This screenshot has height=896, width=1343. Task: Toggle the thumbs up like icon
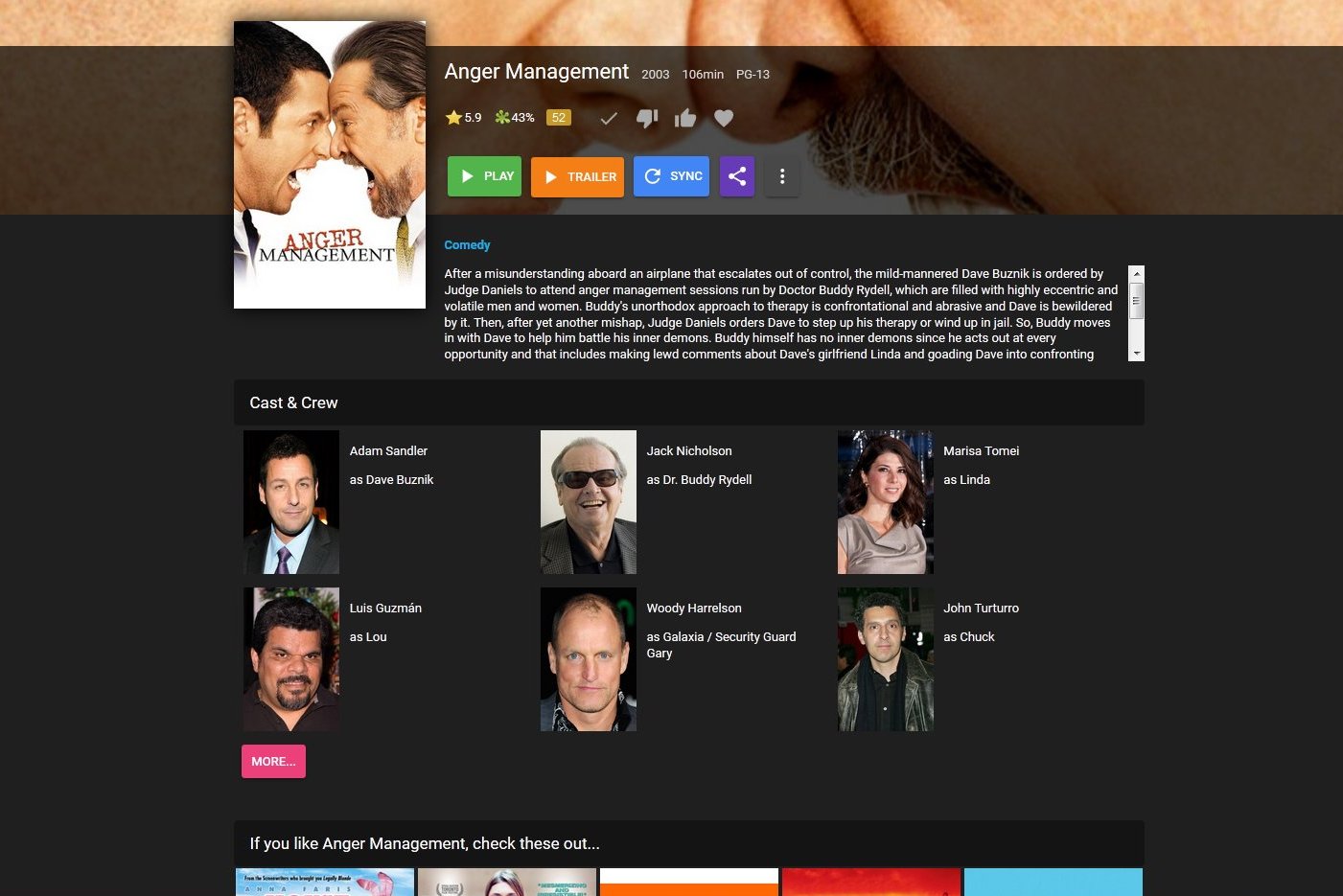tap(685, 119)
